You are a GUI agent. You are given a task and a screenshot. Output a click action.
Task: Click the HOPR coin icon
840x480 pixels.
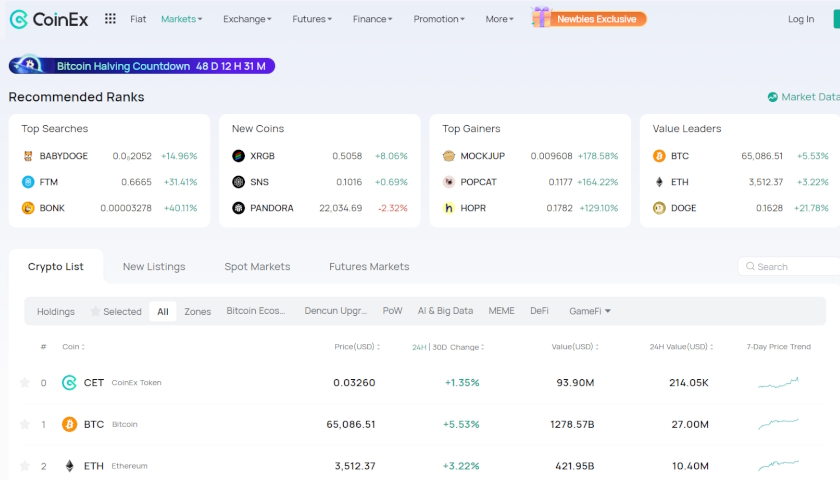(x=449, y=208)
